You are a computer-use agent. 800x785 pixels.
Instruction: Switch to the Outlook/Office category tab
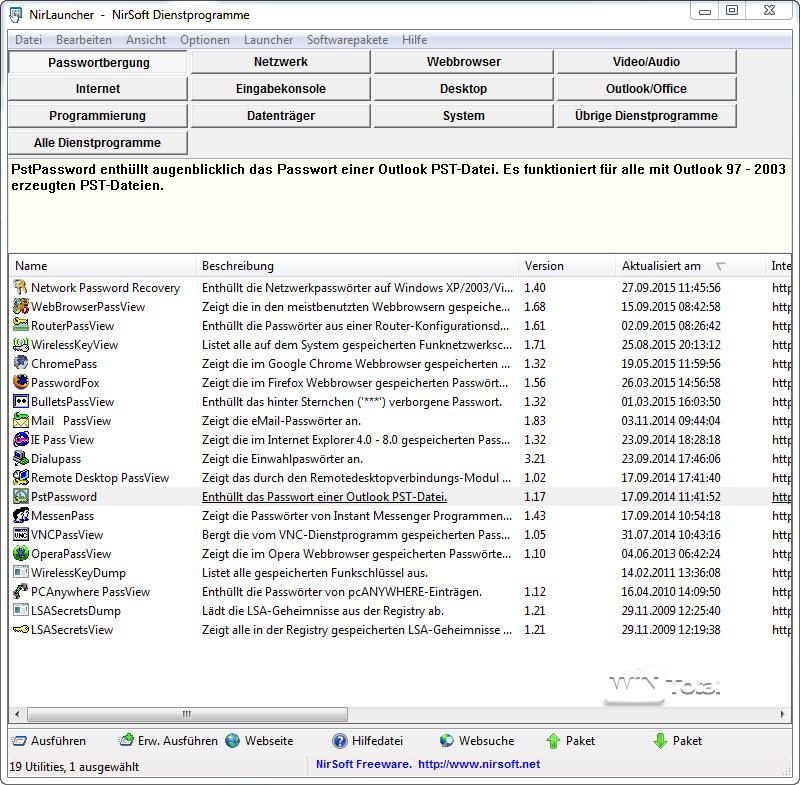click(x=646, y=89)
